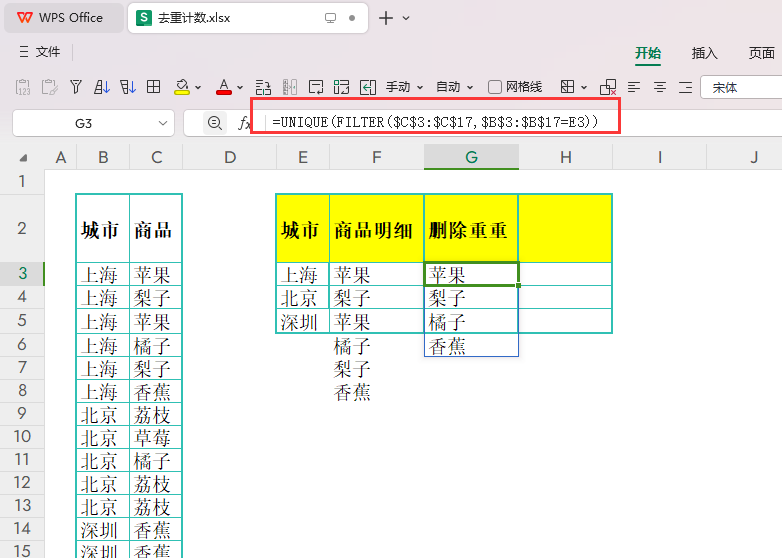
Task: Click the filter funnel icon
Action: [x=76, y=87]
